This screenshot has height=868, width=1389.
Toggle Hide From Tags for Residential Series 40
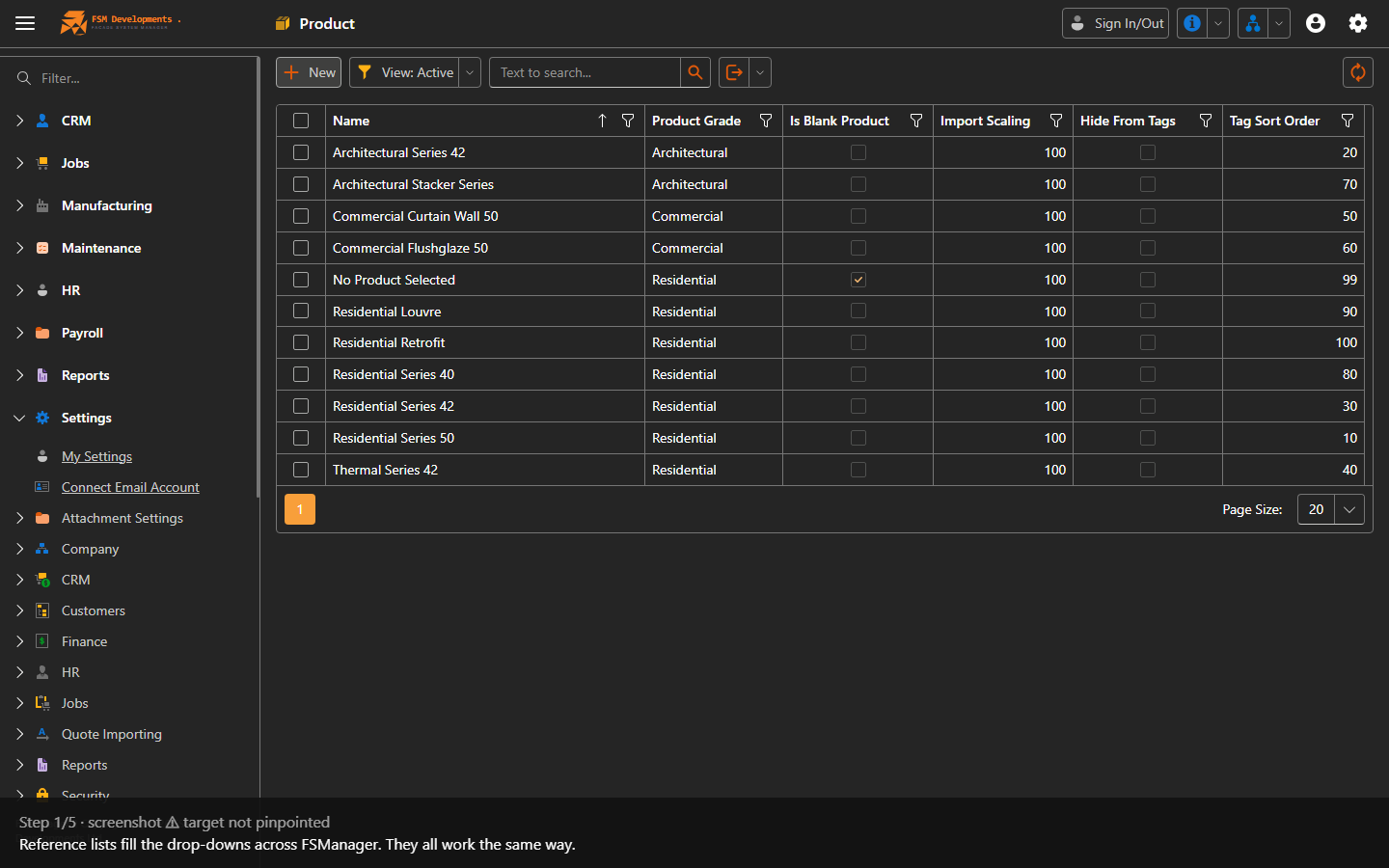(x=1148, y=374)
